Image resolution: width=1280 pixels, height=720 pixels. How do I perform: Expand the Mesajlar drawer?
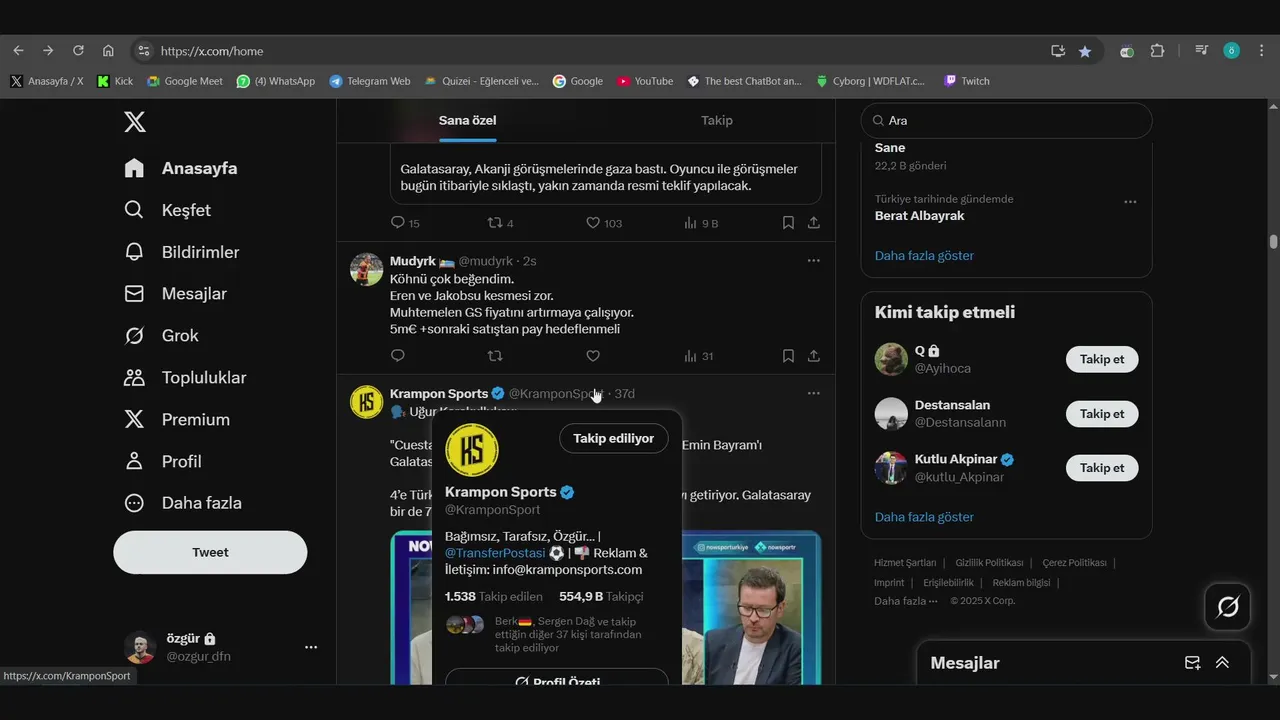point(1222,663)
